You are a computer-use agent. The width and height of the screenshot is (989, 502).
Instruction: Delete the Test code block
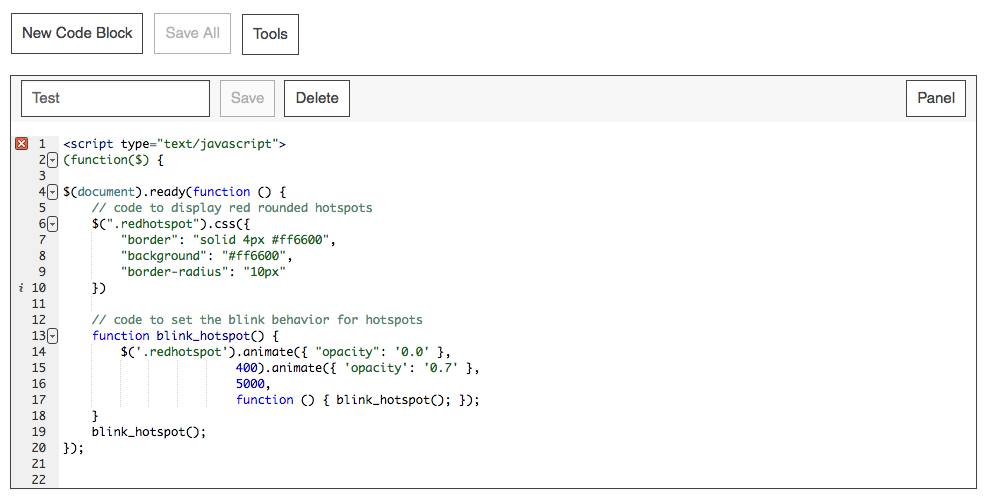[x=317, y=98]
